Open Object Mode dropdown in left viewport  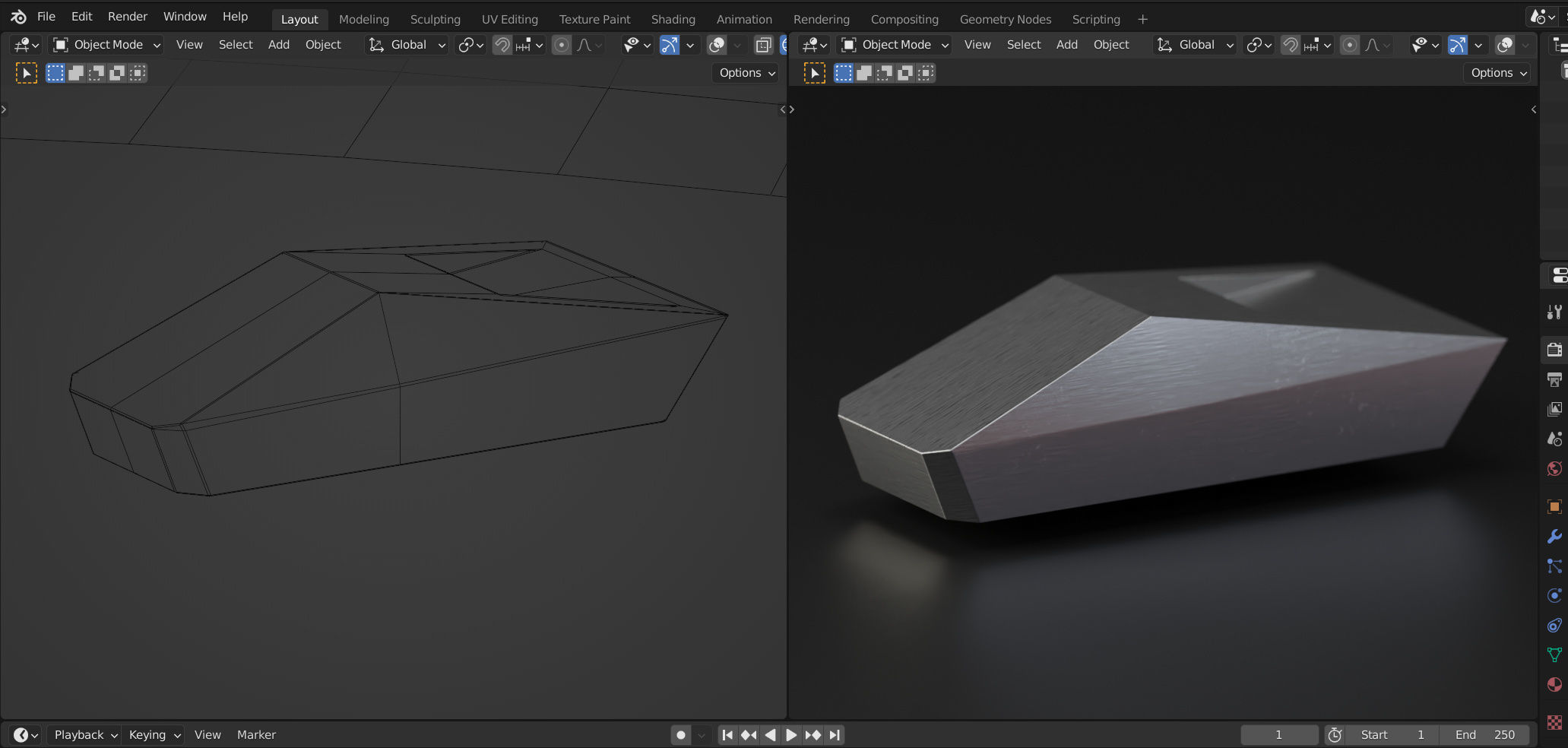pyautogui.click(x=106, y=45)
